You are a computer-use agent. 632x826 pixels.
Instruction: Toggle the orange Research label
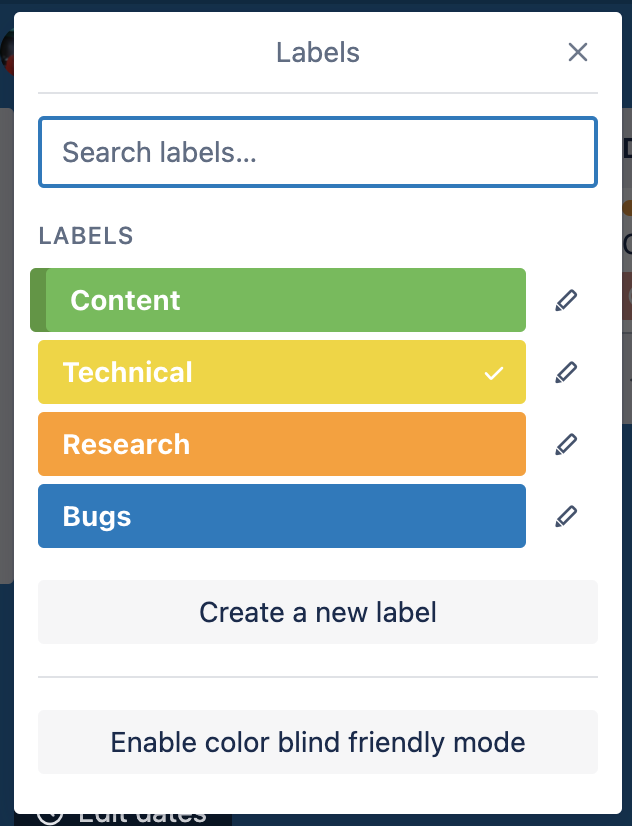pos(282,444)
